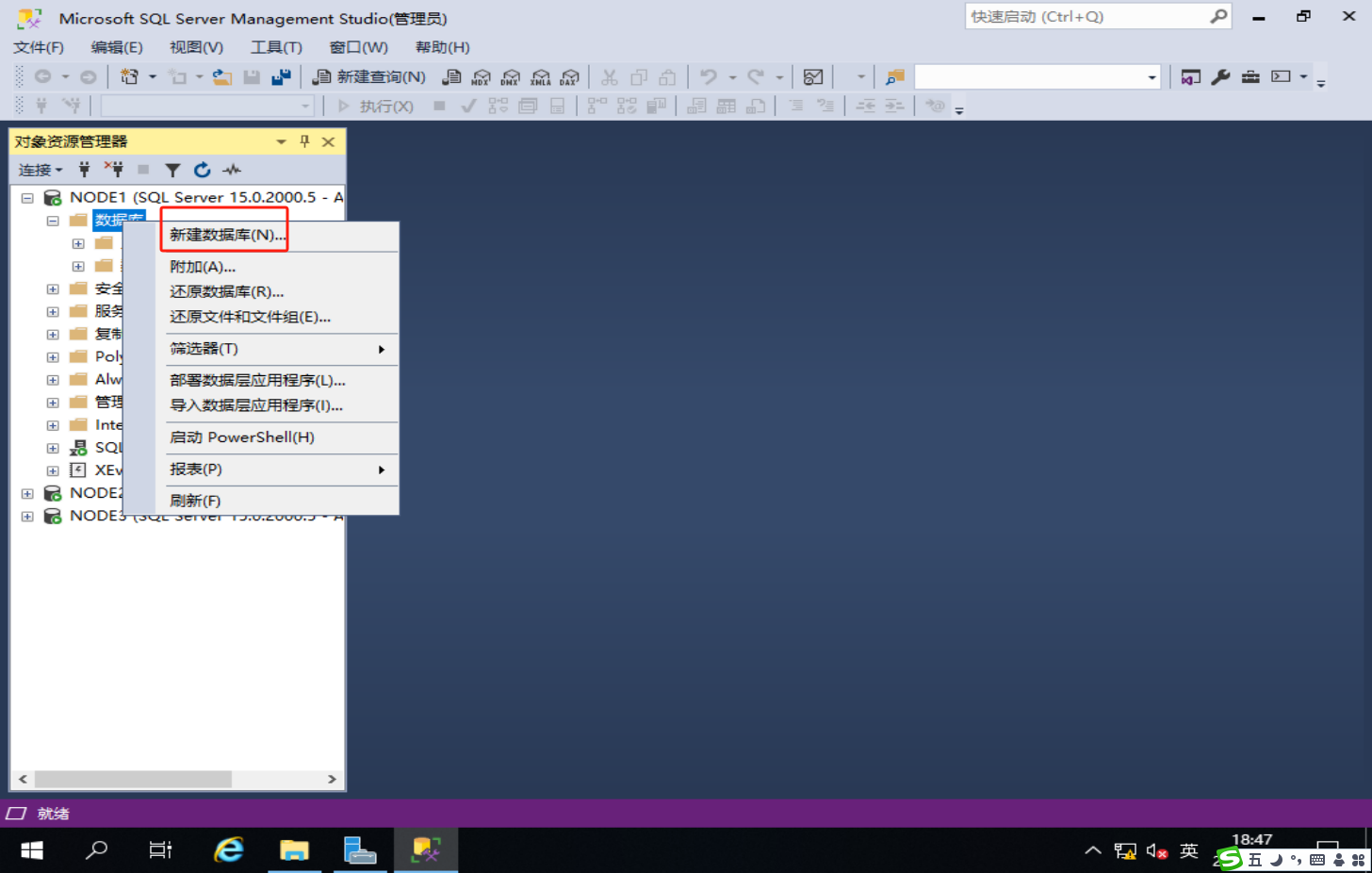Click the Find in Files icon
The width and height of the screenshot is (1372, 873).
point(895,77)
